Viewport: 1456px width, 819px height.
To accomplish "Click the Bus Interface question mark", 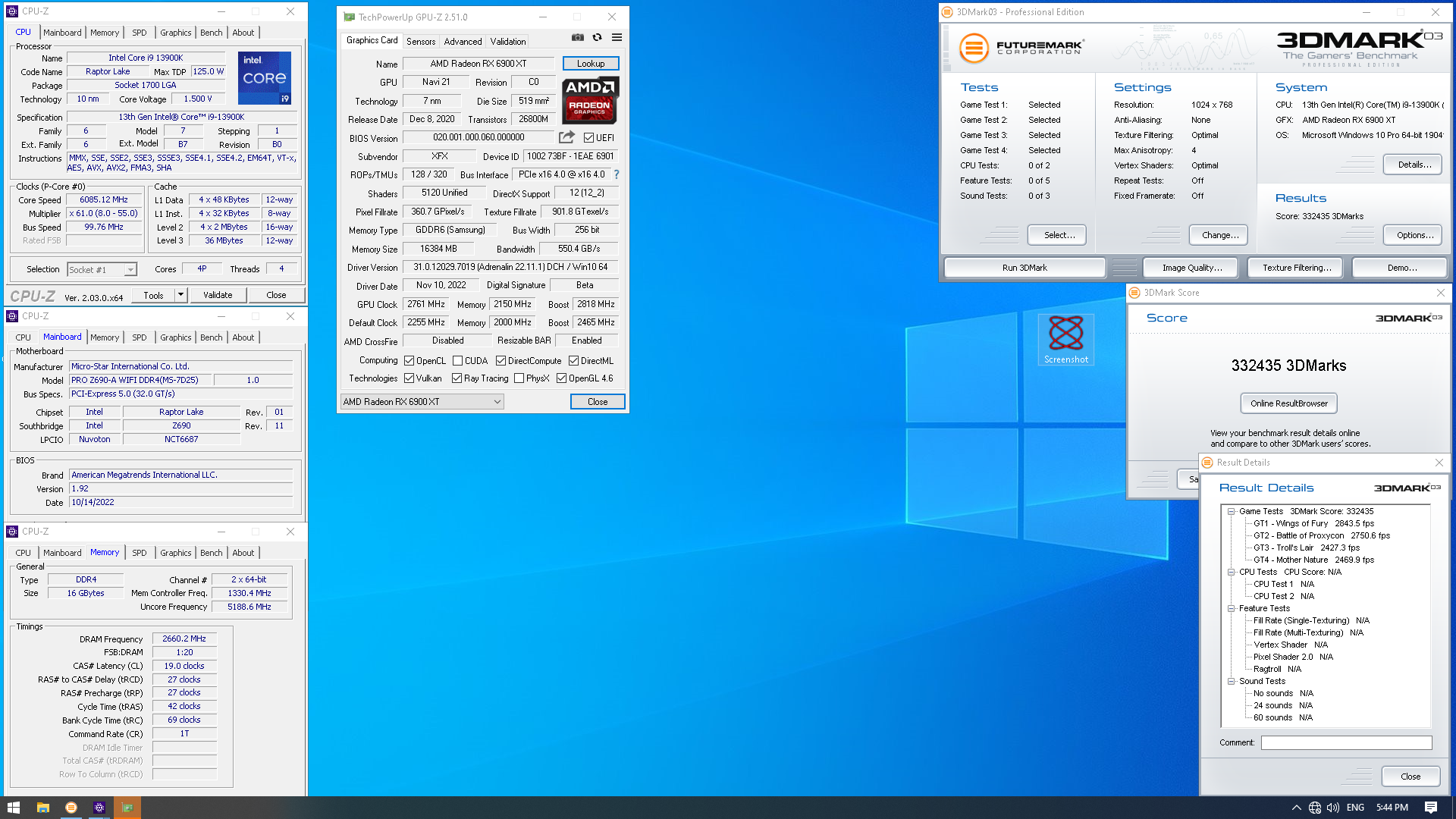I will [617, 174].
